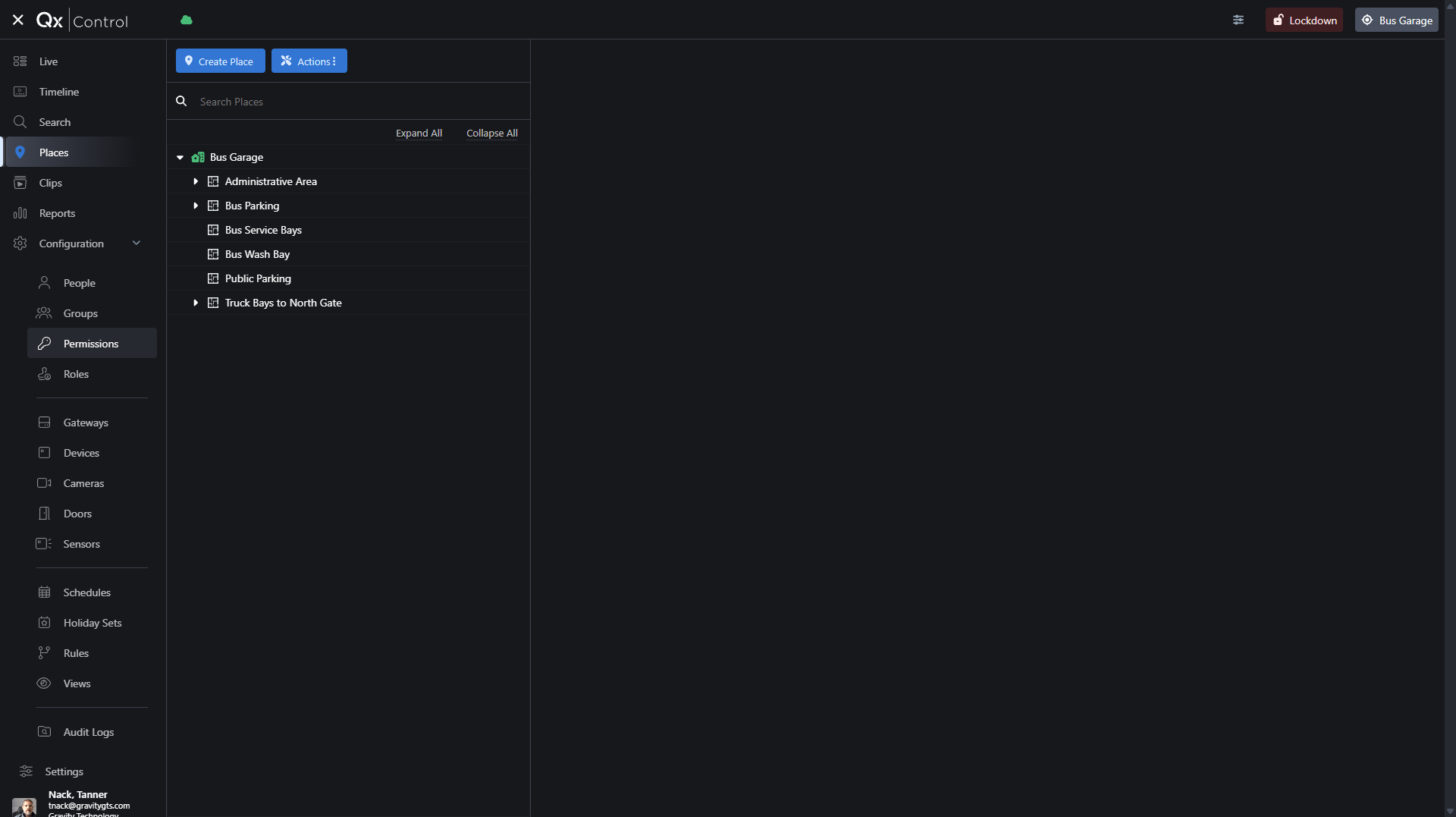
Task: Expand the Administrative Area node
Action: point(196,181)
